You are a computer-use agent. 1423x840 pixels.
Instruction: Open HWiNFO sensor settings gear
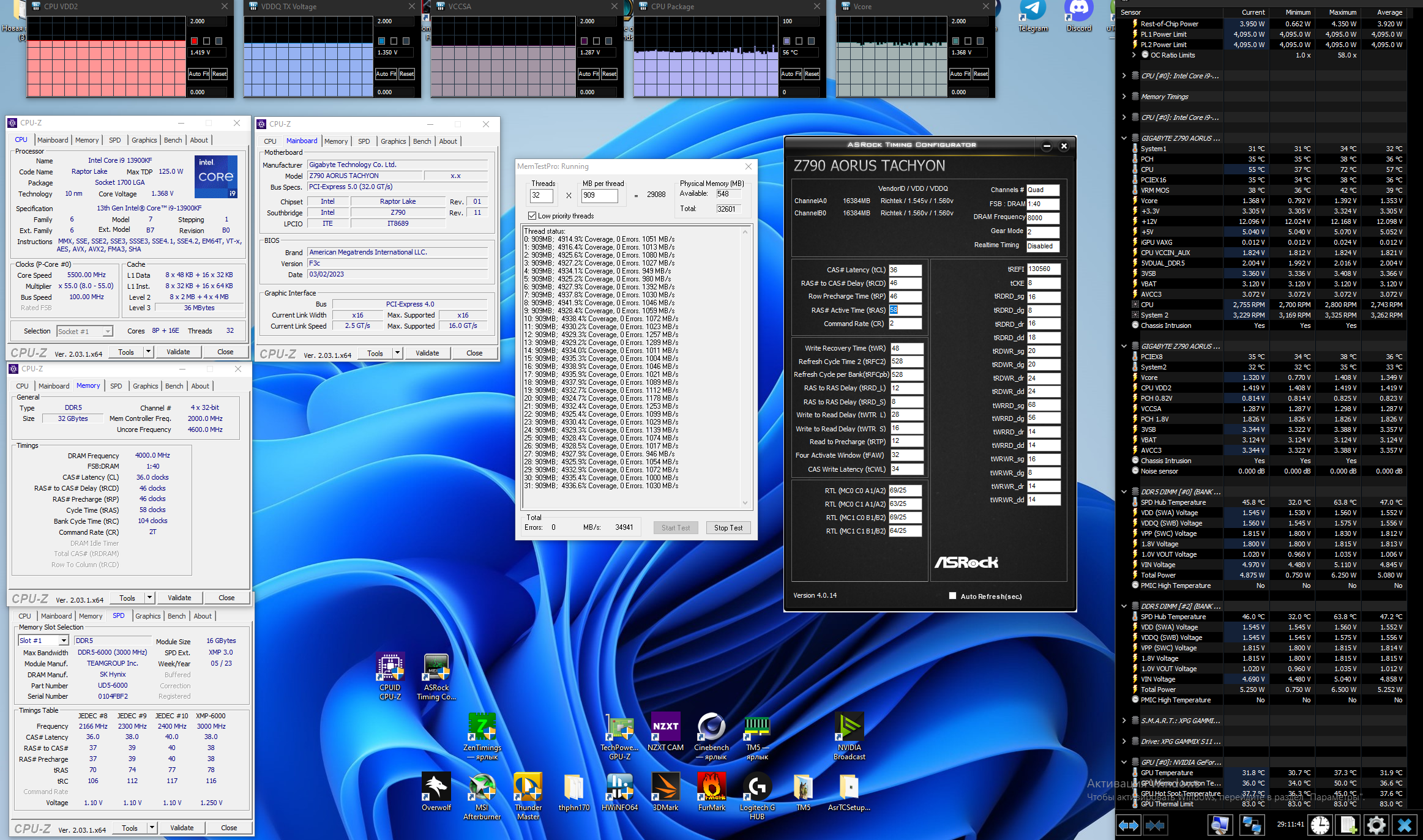(x=1376, y=825)
